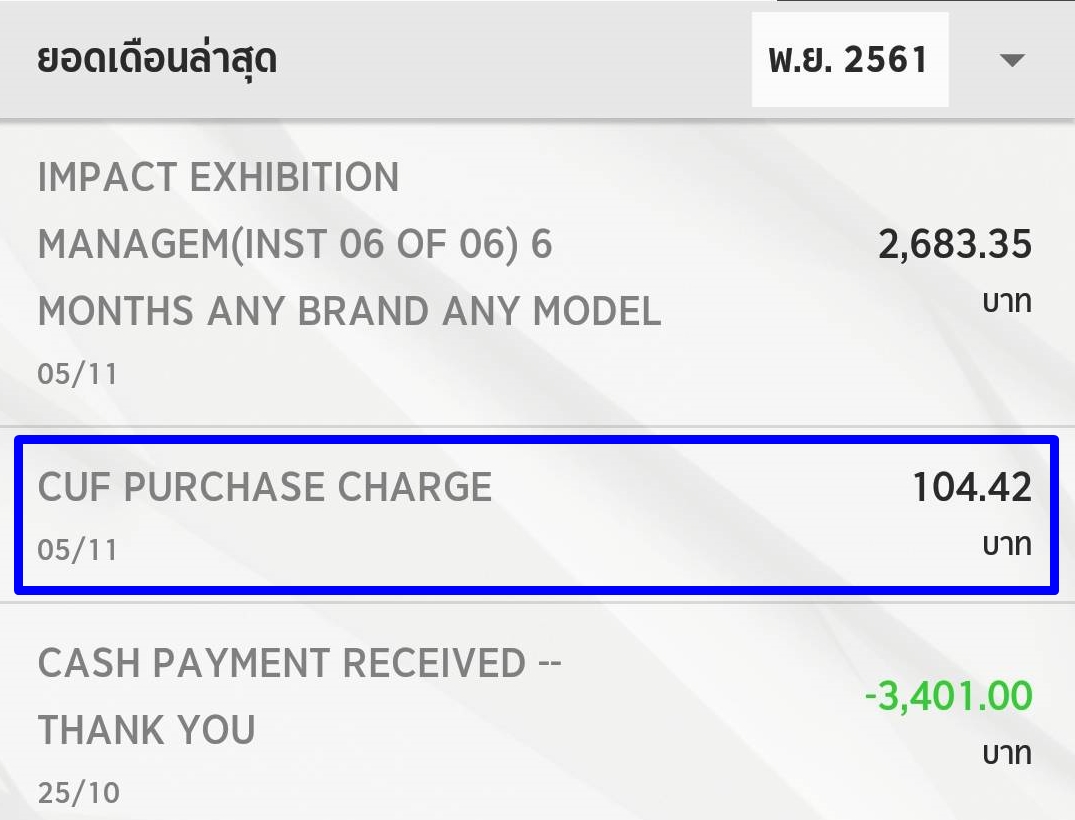Image resolution: width=1075 pixels, height=820 pixels.
Task: Tap the บาท label under -3,401.00
Action: coord(1005,752)
